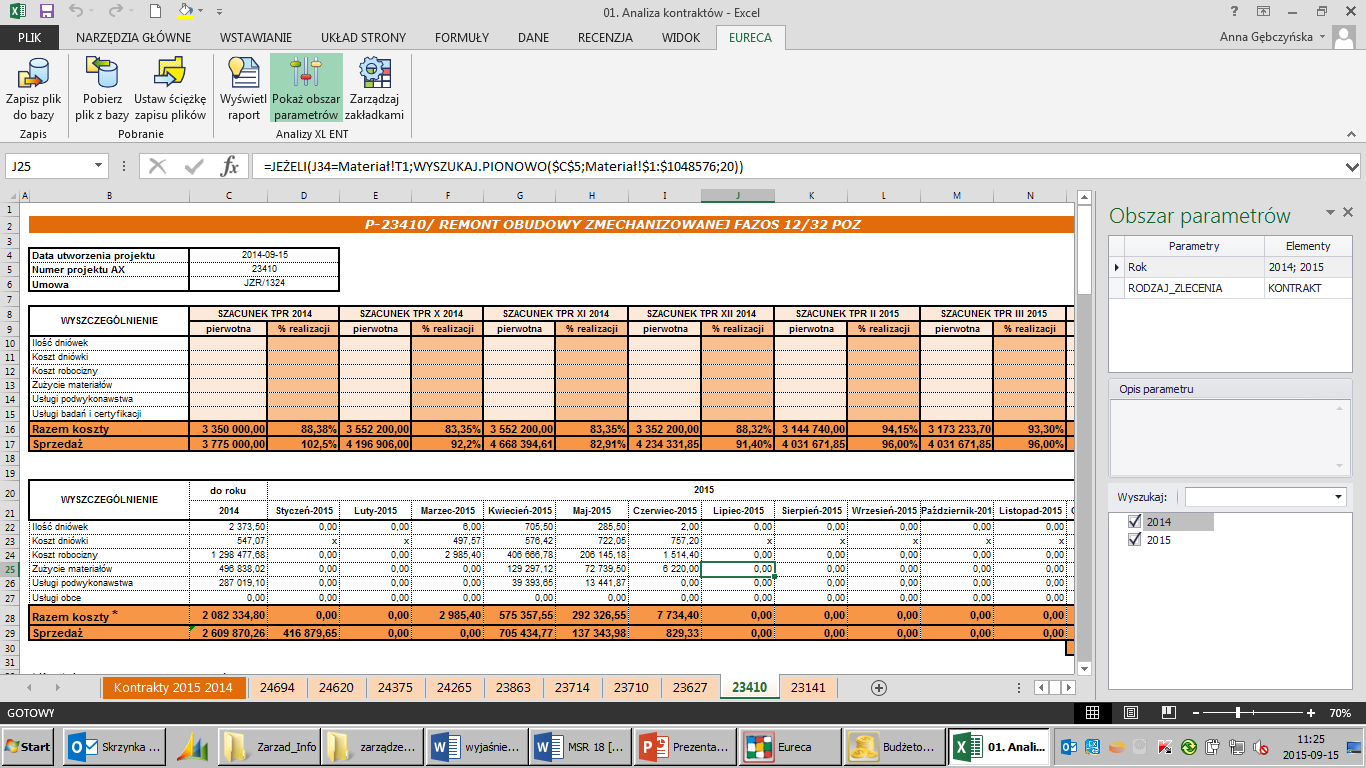The width and height of the screenshot is (1366, 768).
Task: Click cell with 3 350 000,00 in Razem koszty
Action: click(x=228, y=428)
